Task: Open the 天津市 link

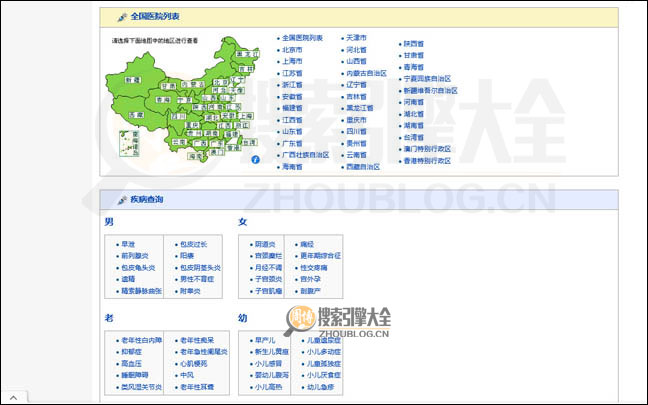Action: pyautogui.click(x=356, y=38)
